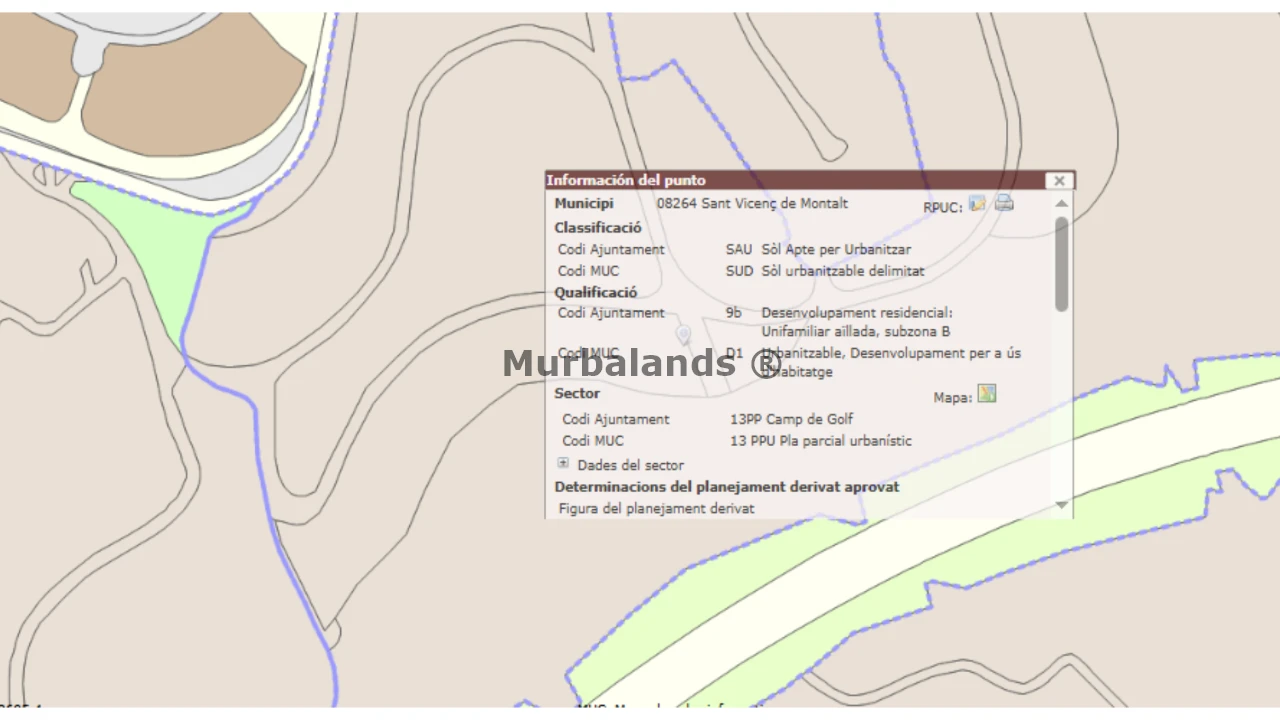Click the Dades del sector label
This screenshot has height=720, width=1280.
tap(631, 465)
